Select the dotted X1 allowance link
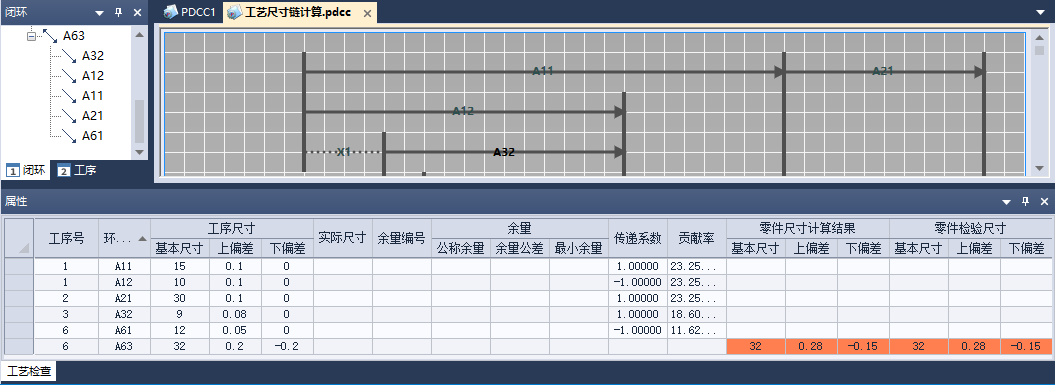 (x=344, y=152)
